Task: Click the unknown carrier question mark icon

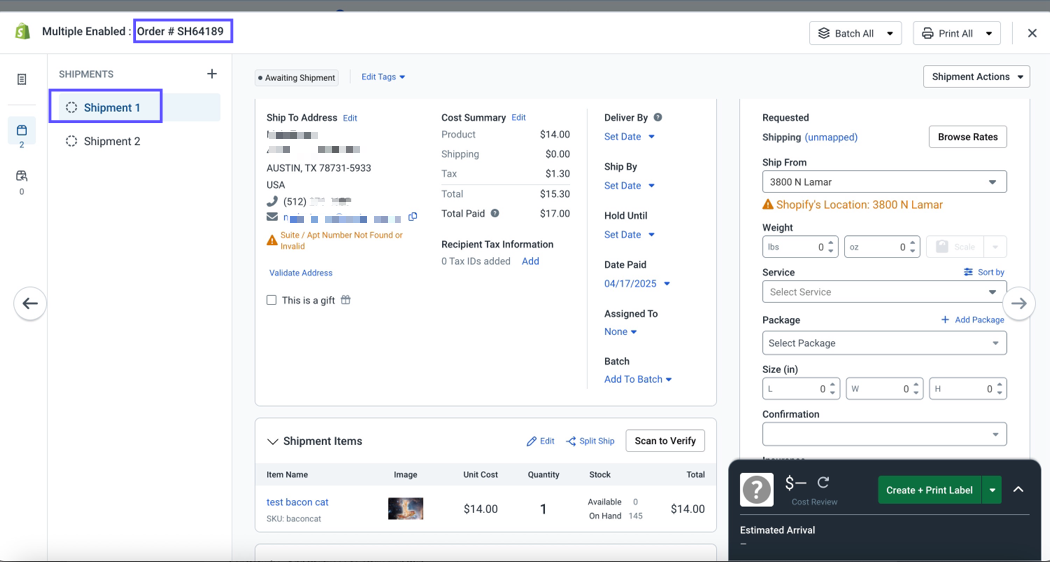Action: (x=757, y=490)
